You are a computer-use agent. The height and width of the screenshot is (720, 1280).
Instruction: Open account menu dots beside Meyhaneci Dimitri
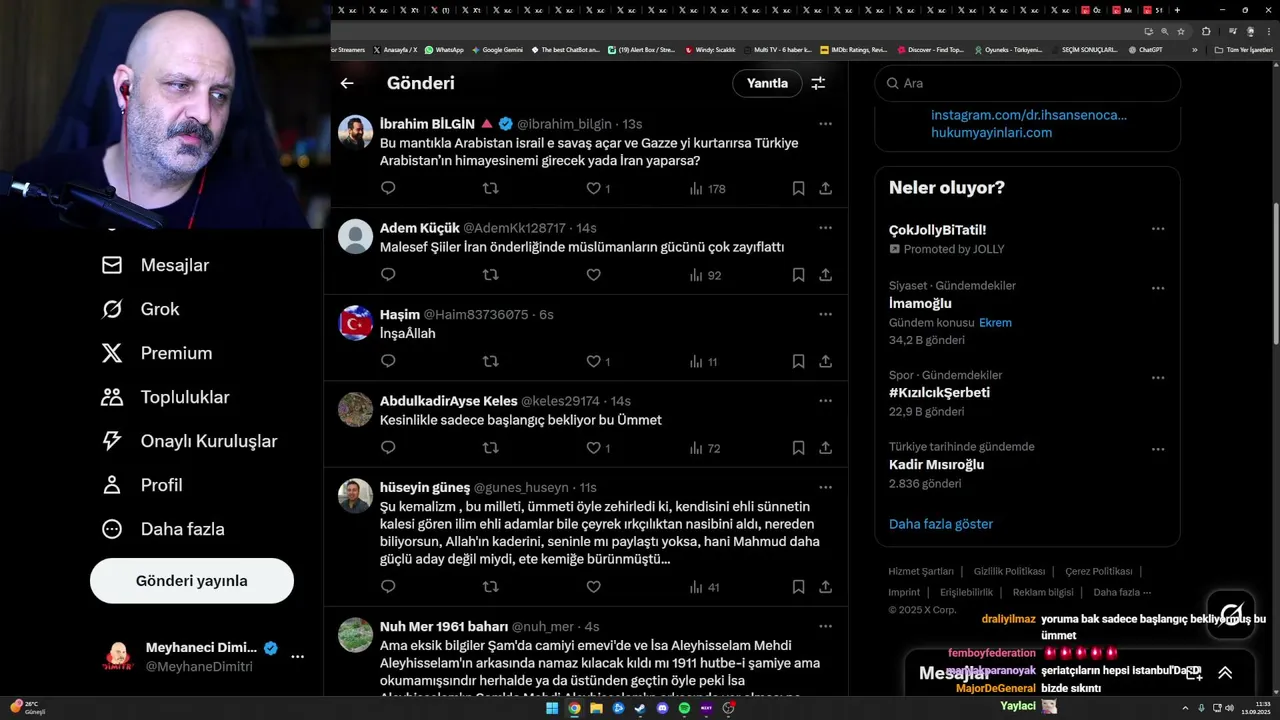pos(297,657)
